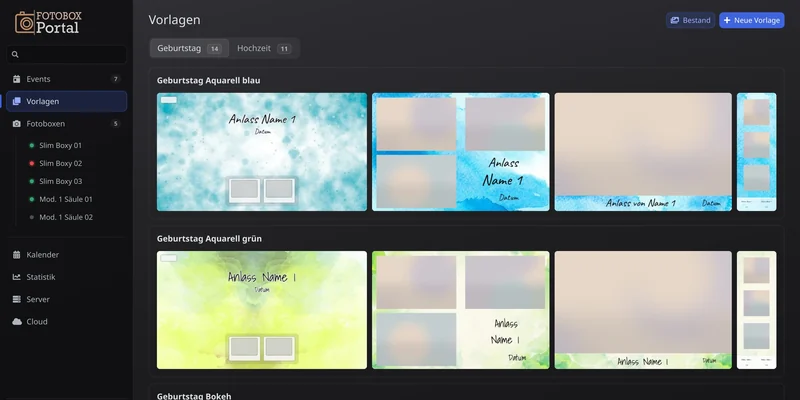Viewport: 800px width, 400px height.
Task: Open Fotoboxen in the sidebar
Action: tap(66, 123)
